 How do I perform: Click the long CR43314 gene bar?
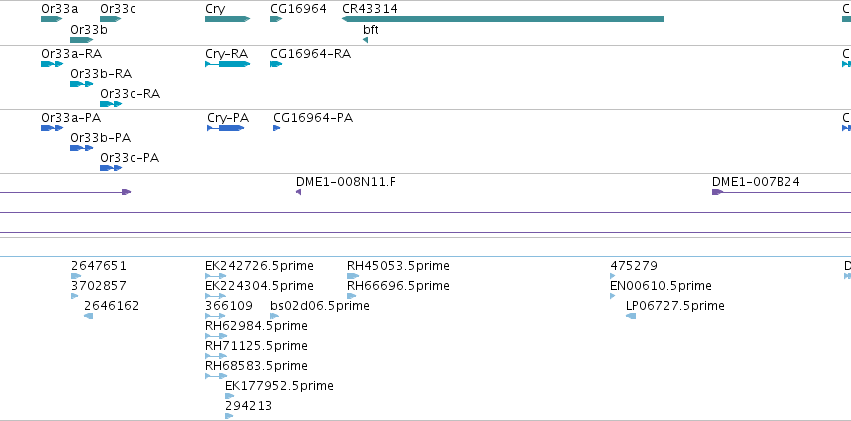click(x=503, y=19)
